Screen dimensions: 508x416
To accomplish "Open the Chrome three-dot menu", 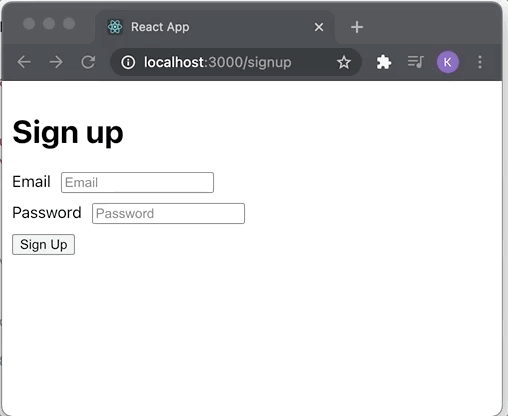I will (480, 62).
